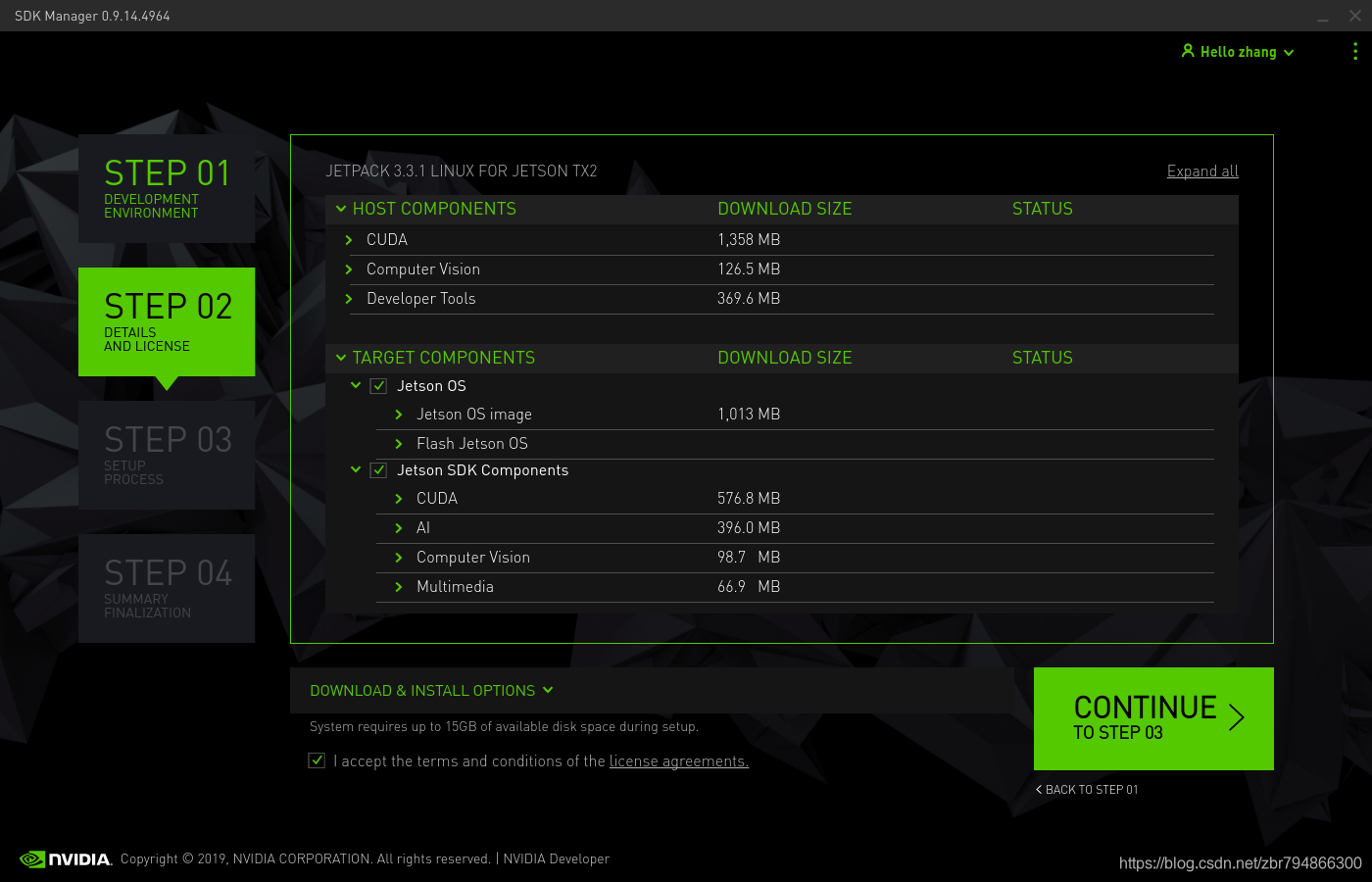Screen dimensions: 1372x882
Task: Click Continue to Step 03 button
Action: tap(1153, 718)
